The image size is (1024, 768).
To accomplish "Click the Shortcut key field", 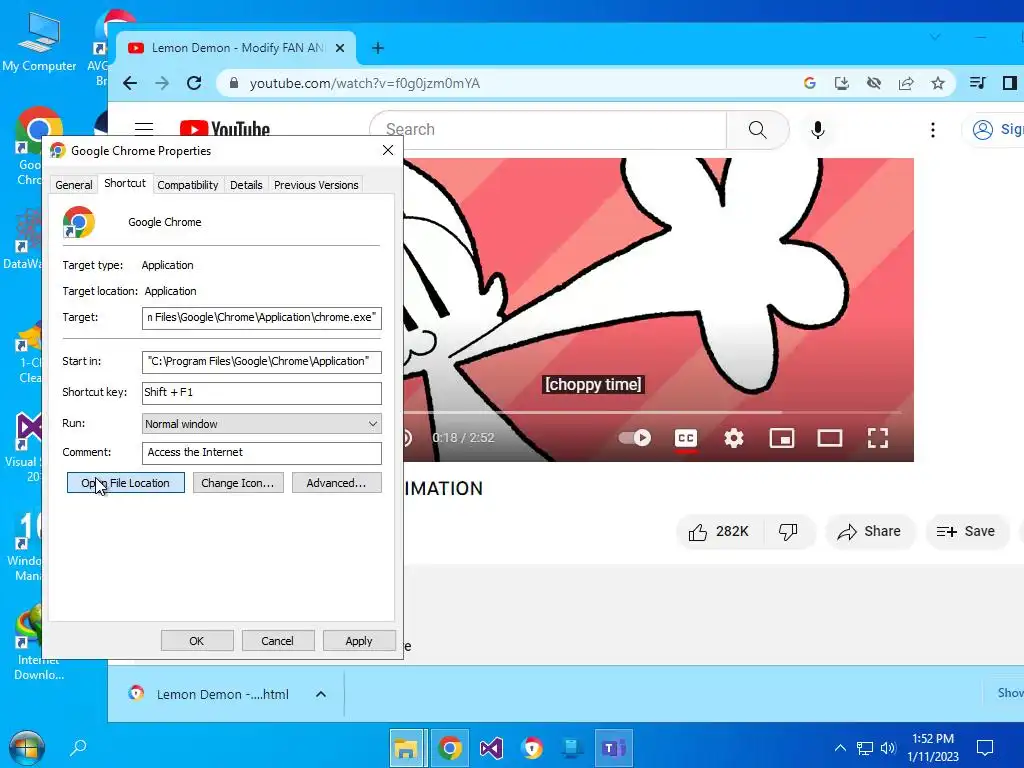I will 261,392.
